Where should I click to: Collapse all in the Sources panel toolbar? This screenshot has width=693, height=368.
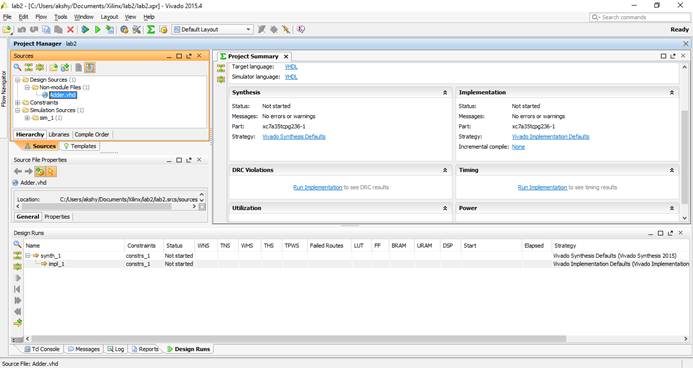(x=29, y=68)
